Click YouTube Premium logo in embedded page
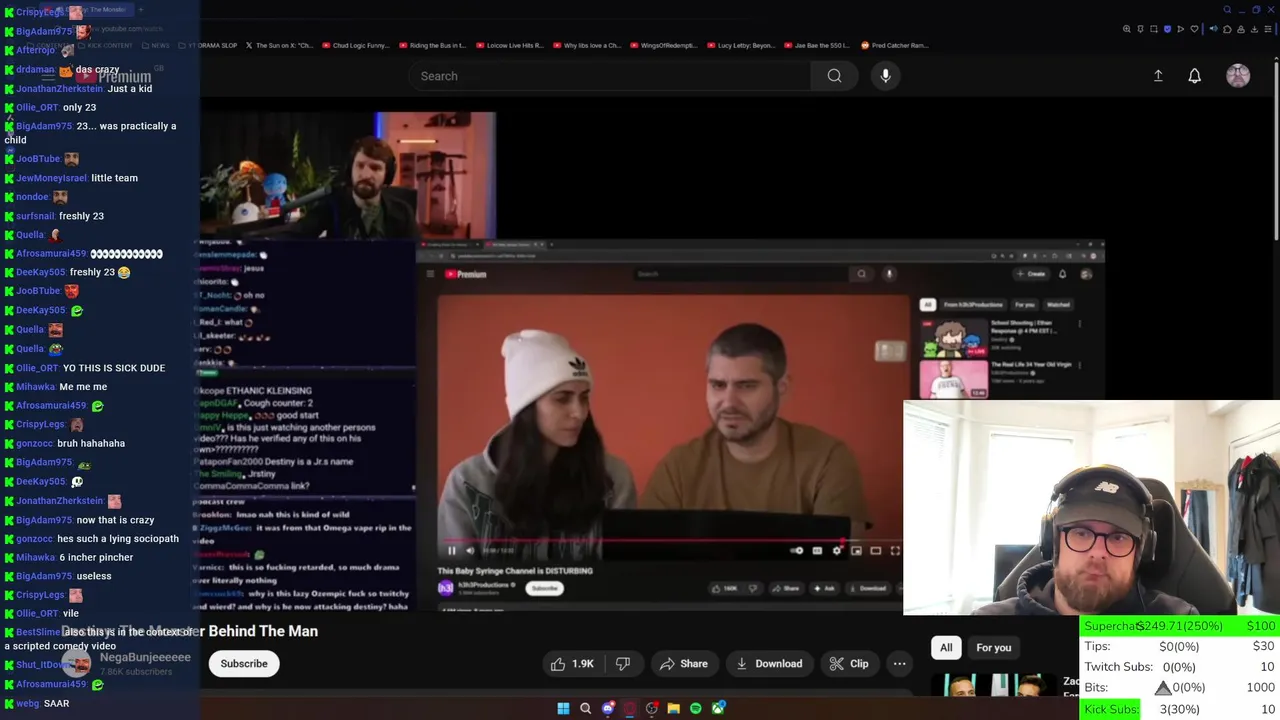 click(466, 274)
